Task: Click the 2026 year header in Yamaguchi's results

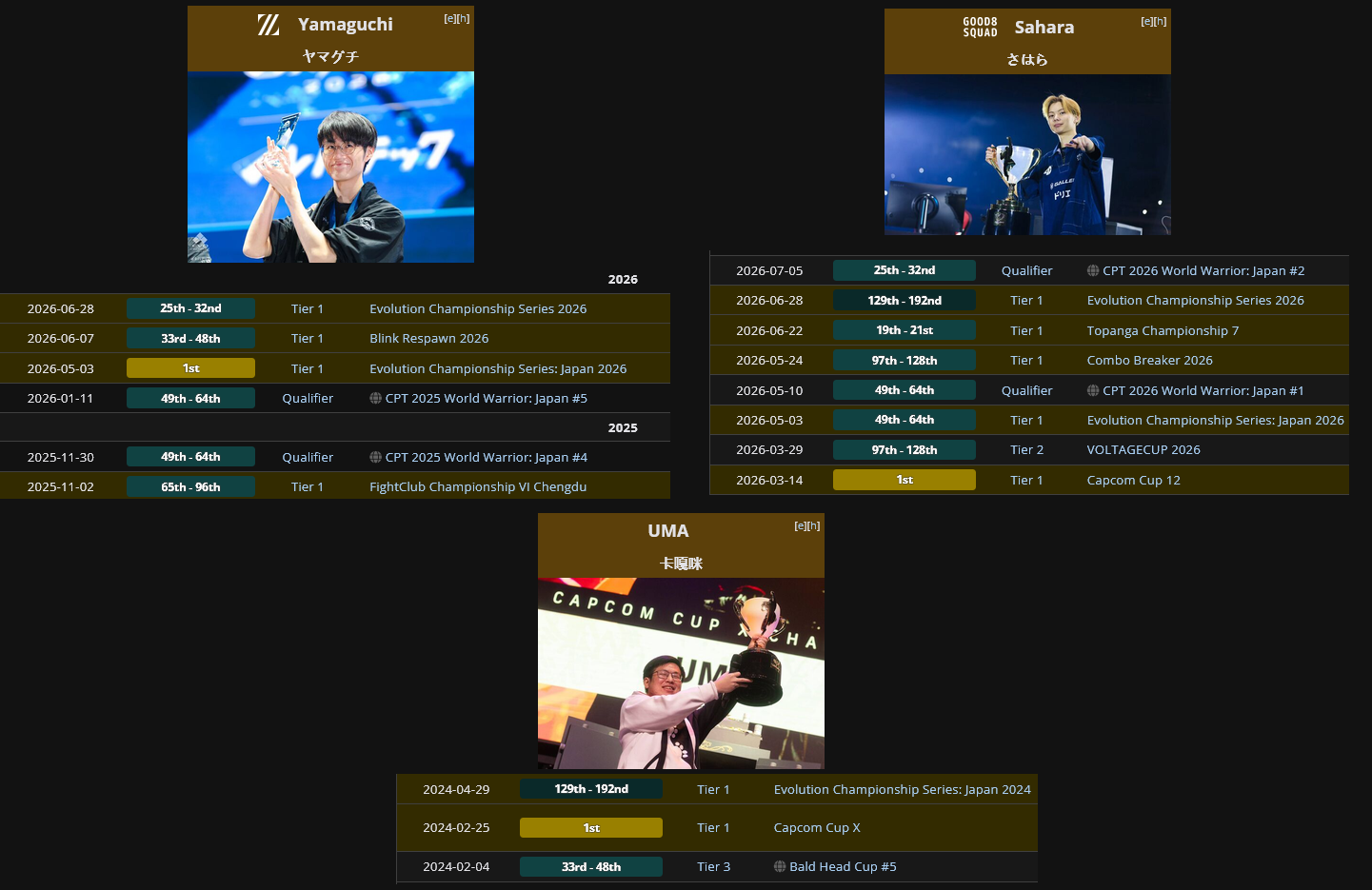Action: click(623, 279)
